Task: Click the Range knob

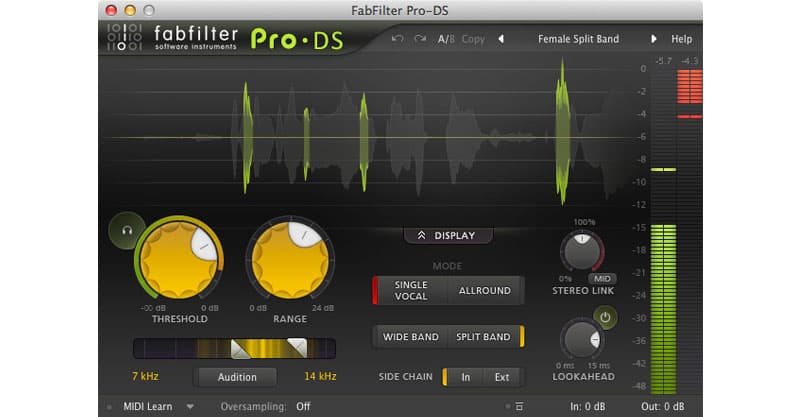Action: tap(290, 259)
